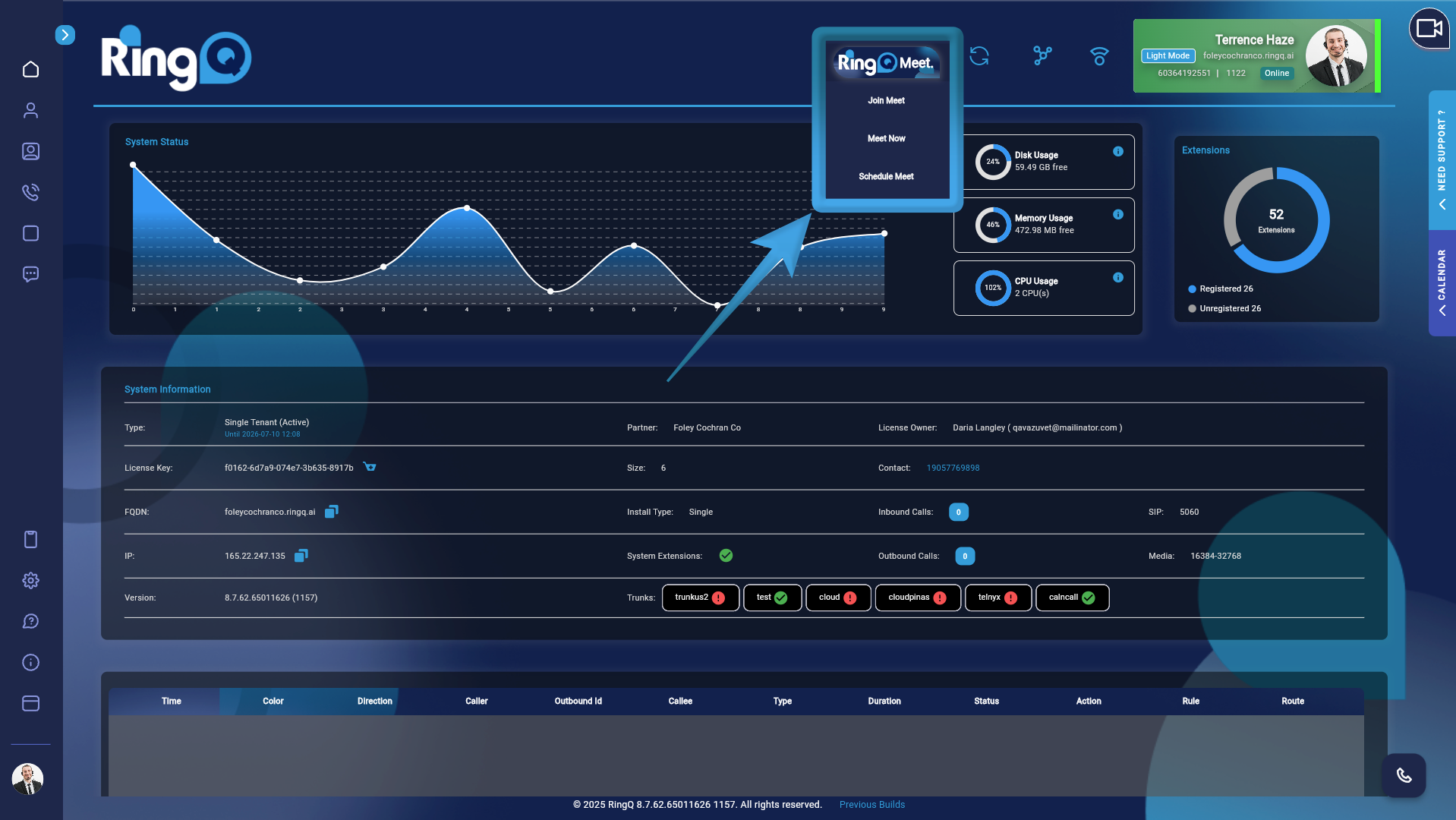Viewport: 1456px width, 820px height.
Task: Open the Home dashboard sidebar icon
Action: 30,69
